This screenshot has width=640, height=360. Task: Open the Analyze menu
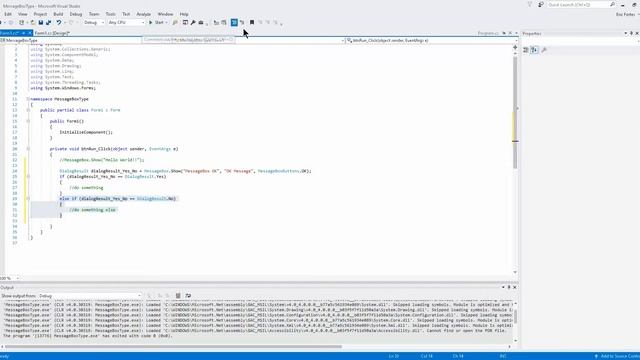pos(143,14)
